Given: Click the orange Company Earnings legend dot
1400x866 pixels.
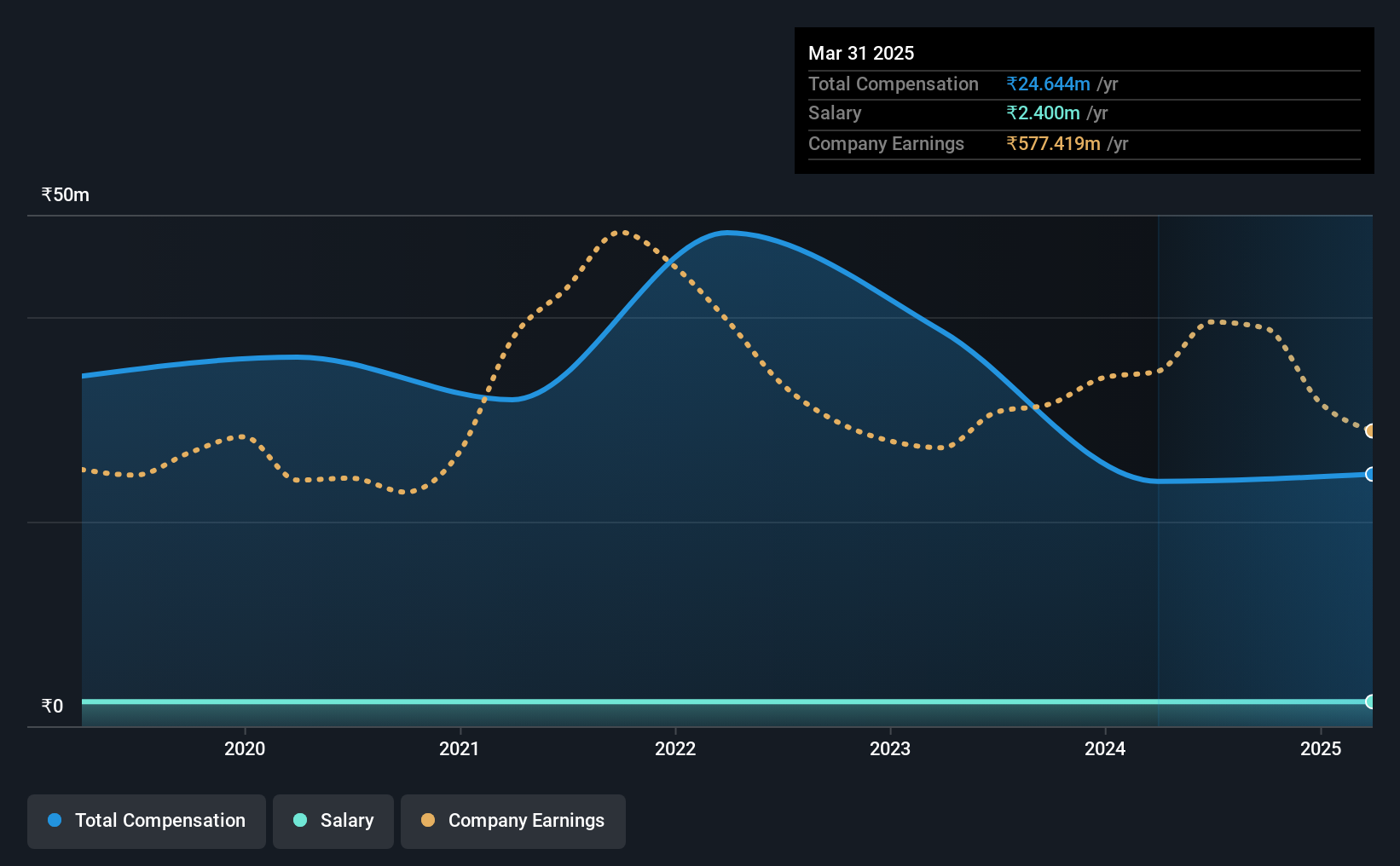Looking at the screenshot, I should pyautogui.click(x=428, y=820).
